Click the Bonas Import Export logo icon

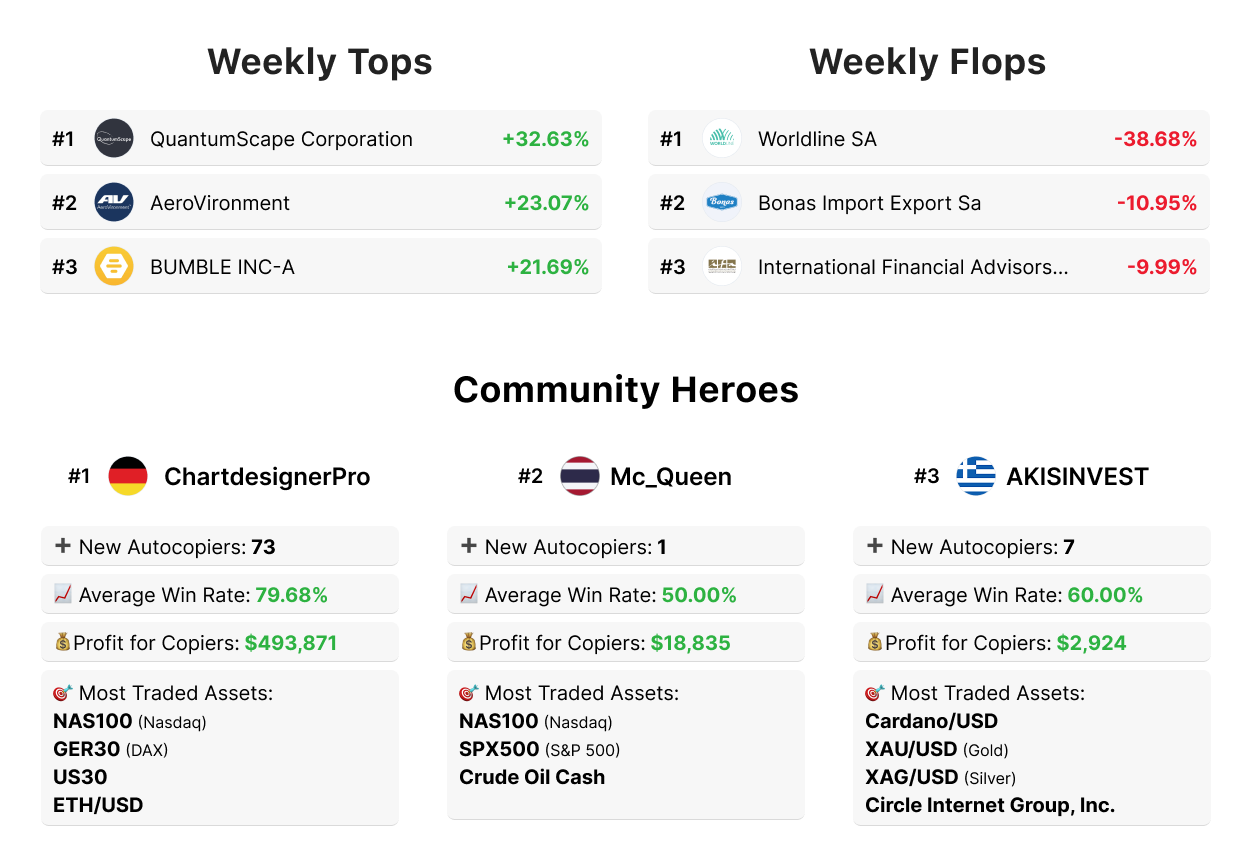pos(722,203)
